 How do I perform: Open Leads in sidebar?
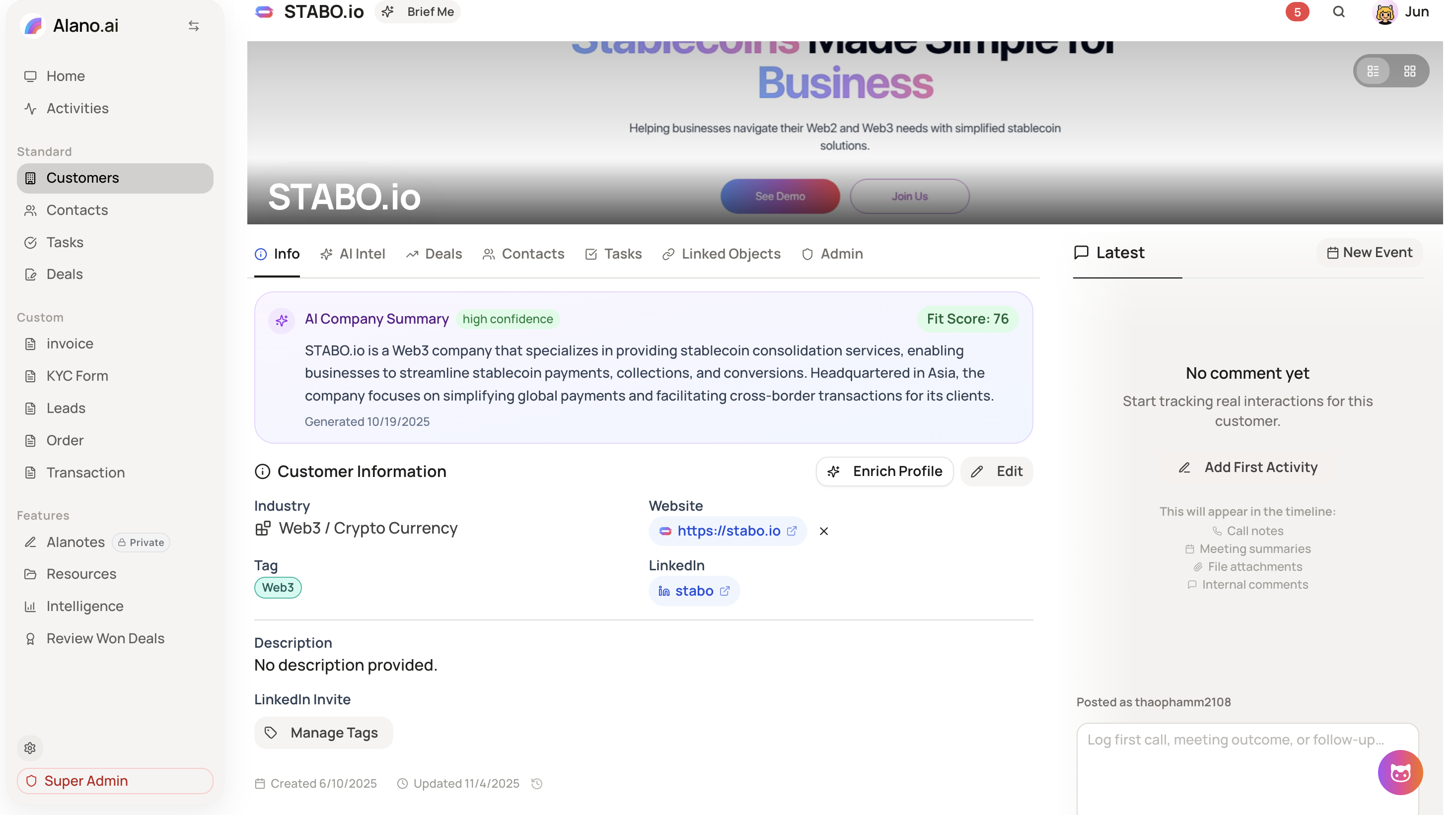pos(115,408)
